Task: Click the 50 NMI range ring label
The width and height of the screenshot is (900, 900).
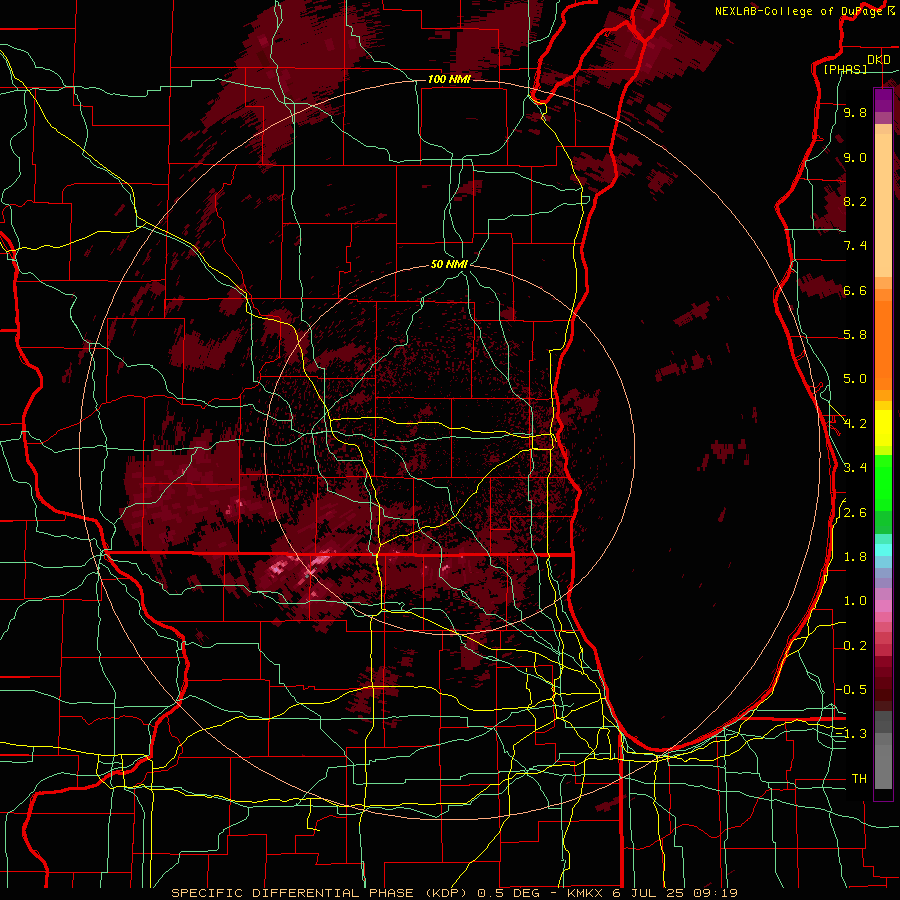Action: pos(449,264)
